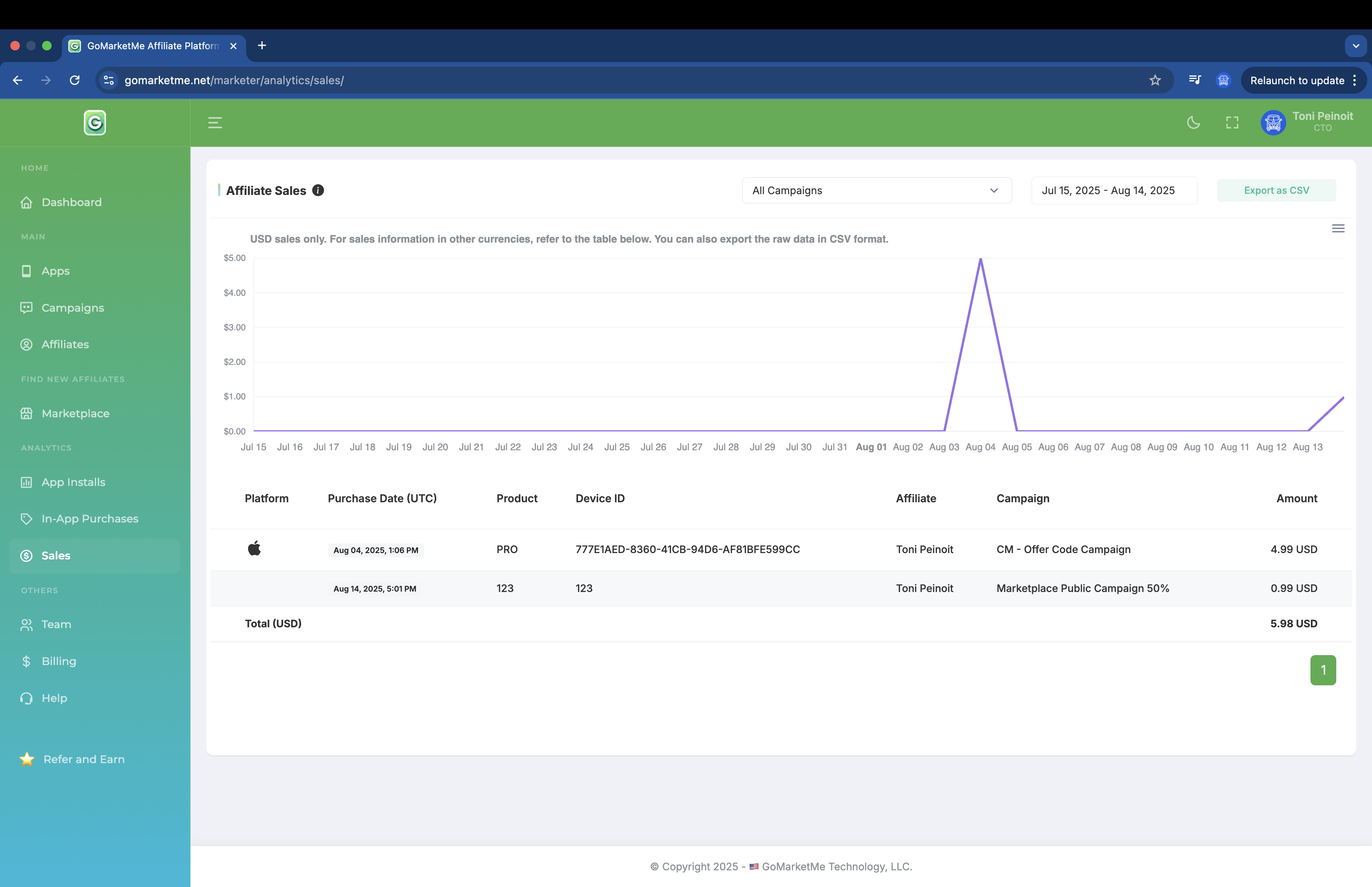
Task: Open the Team section
Action: pyautogui.click(x=55, y=625)
